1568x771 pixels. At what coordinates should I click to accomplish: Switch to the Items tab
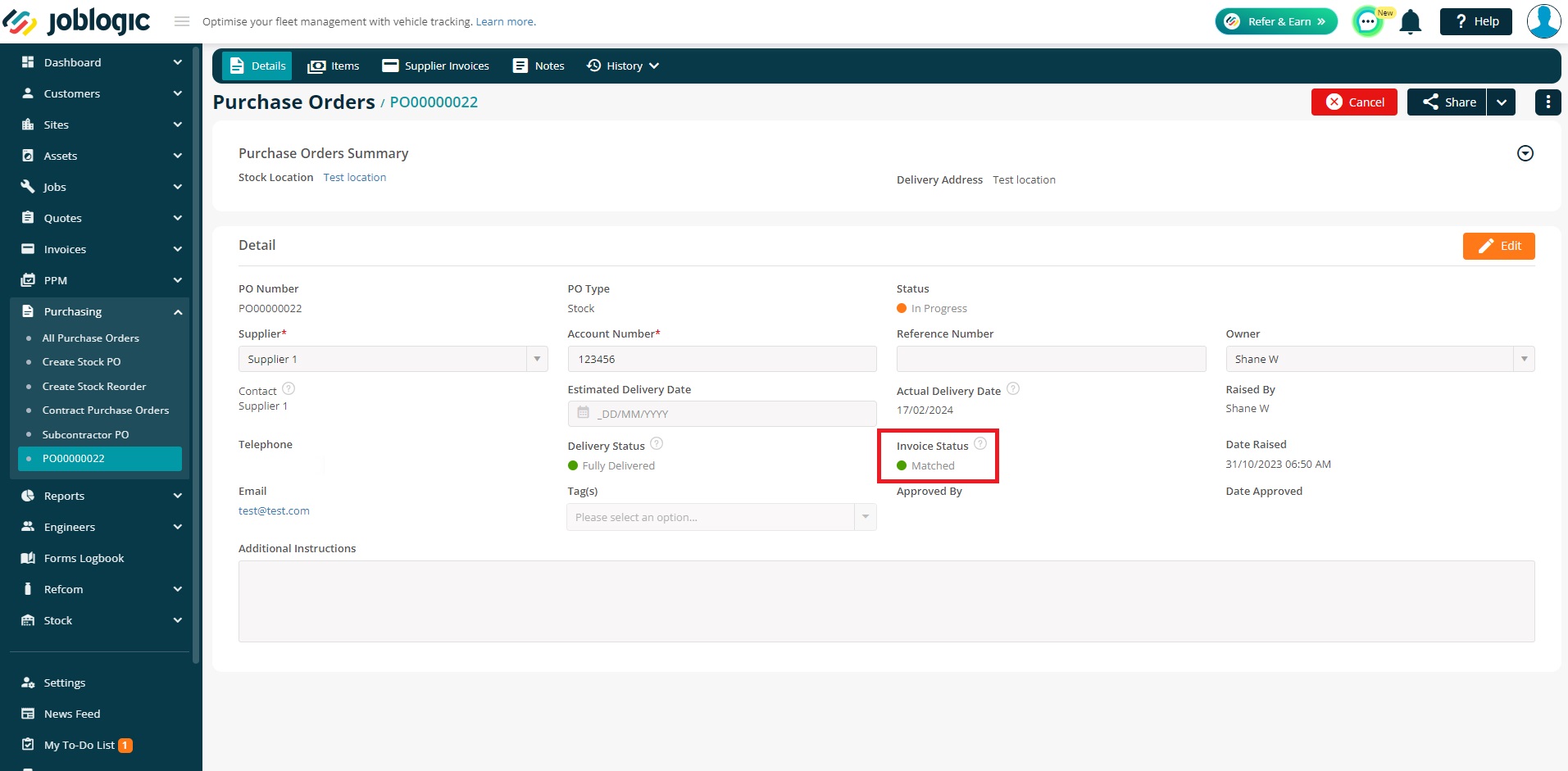pos(334,66)
